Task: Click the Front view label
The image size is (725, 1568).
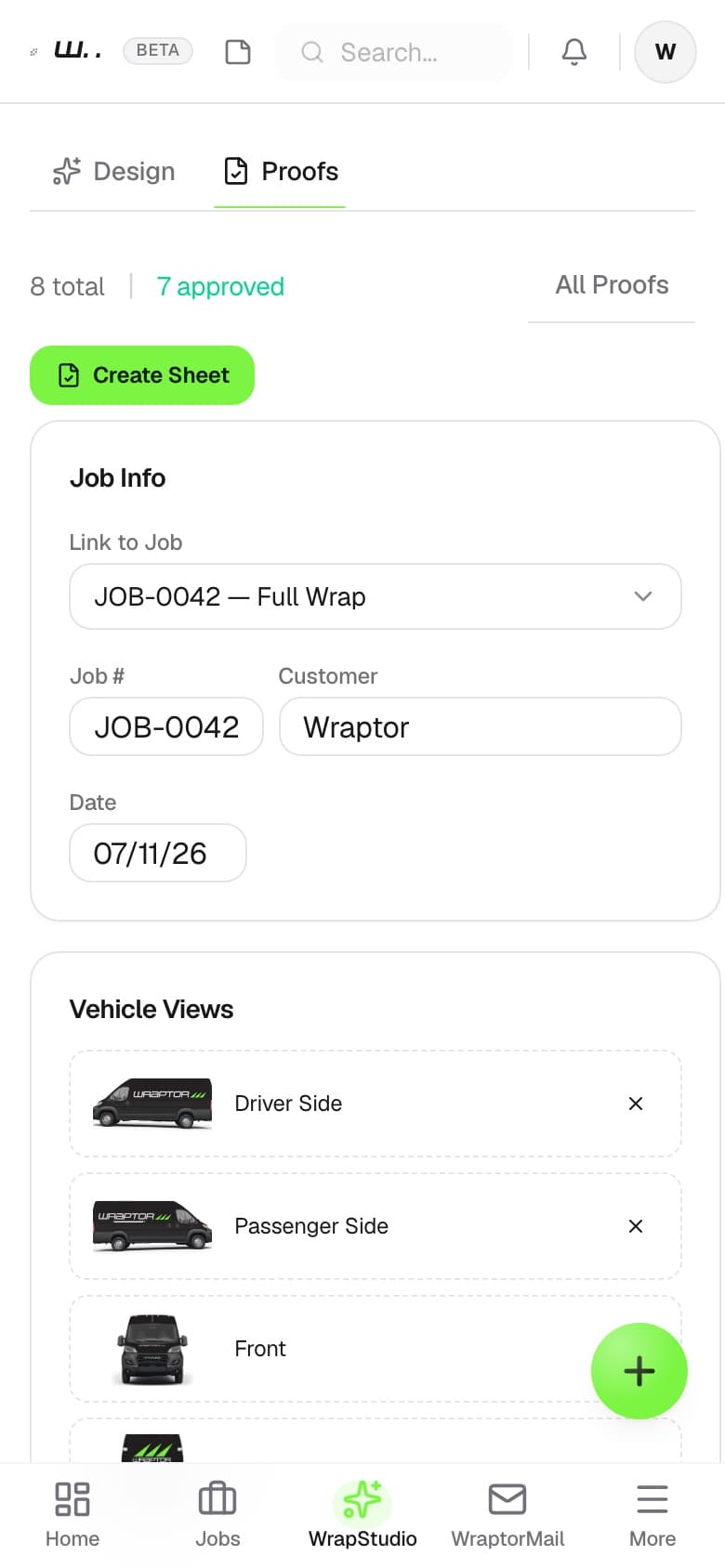Action: 260,1349
